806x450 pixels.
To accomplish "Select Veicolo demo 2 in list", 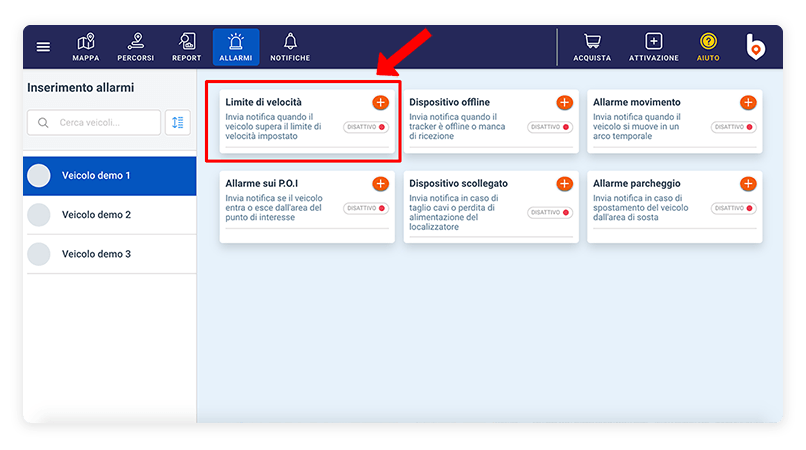I will pyautogui.click(x=96, y=215).
